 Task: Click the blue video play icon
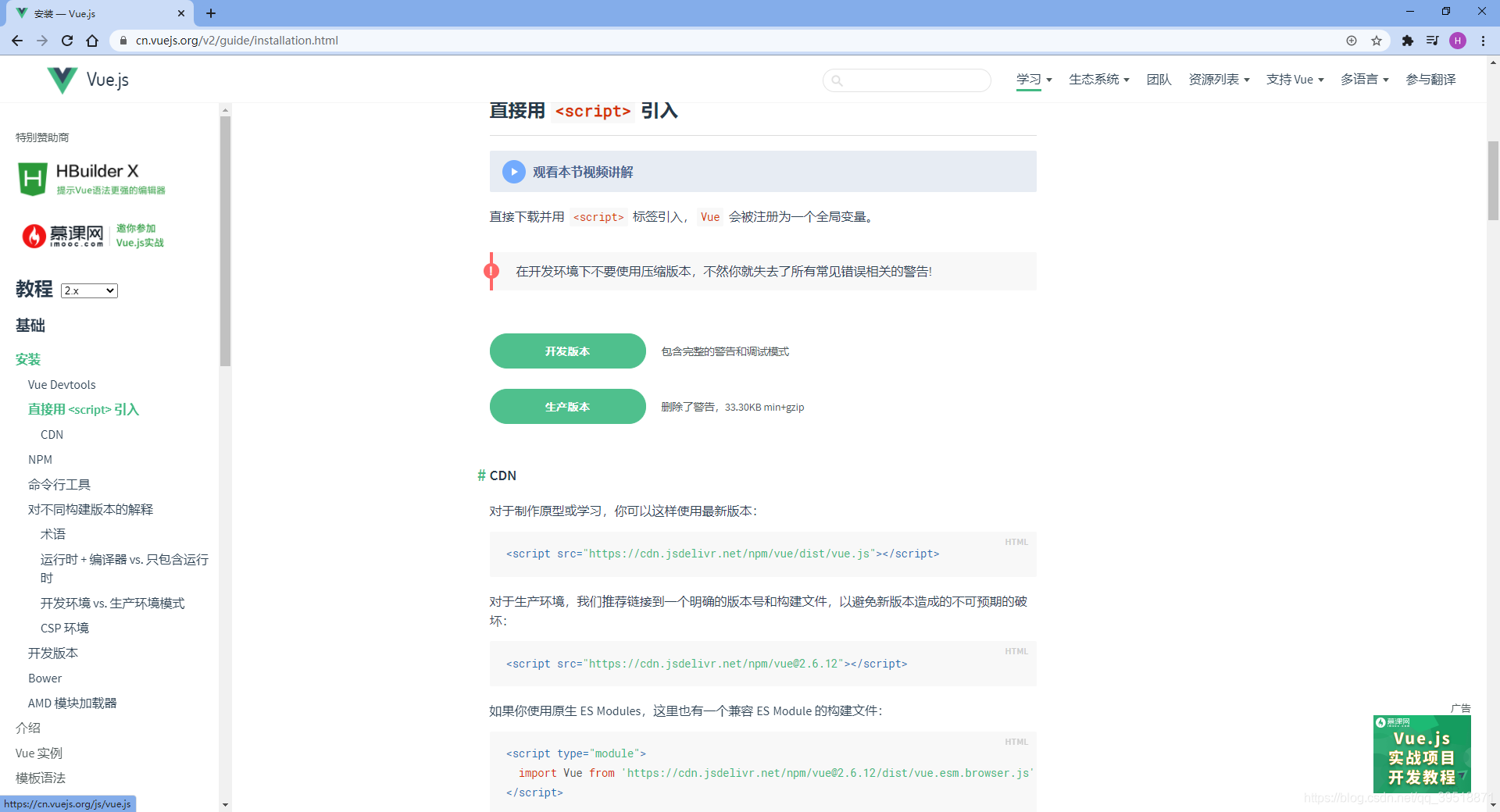point(513,172)
